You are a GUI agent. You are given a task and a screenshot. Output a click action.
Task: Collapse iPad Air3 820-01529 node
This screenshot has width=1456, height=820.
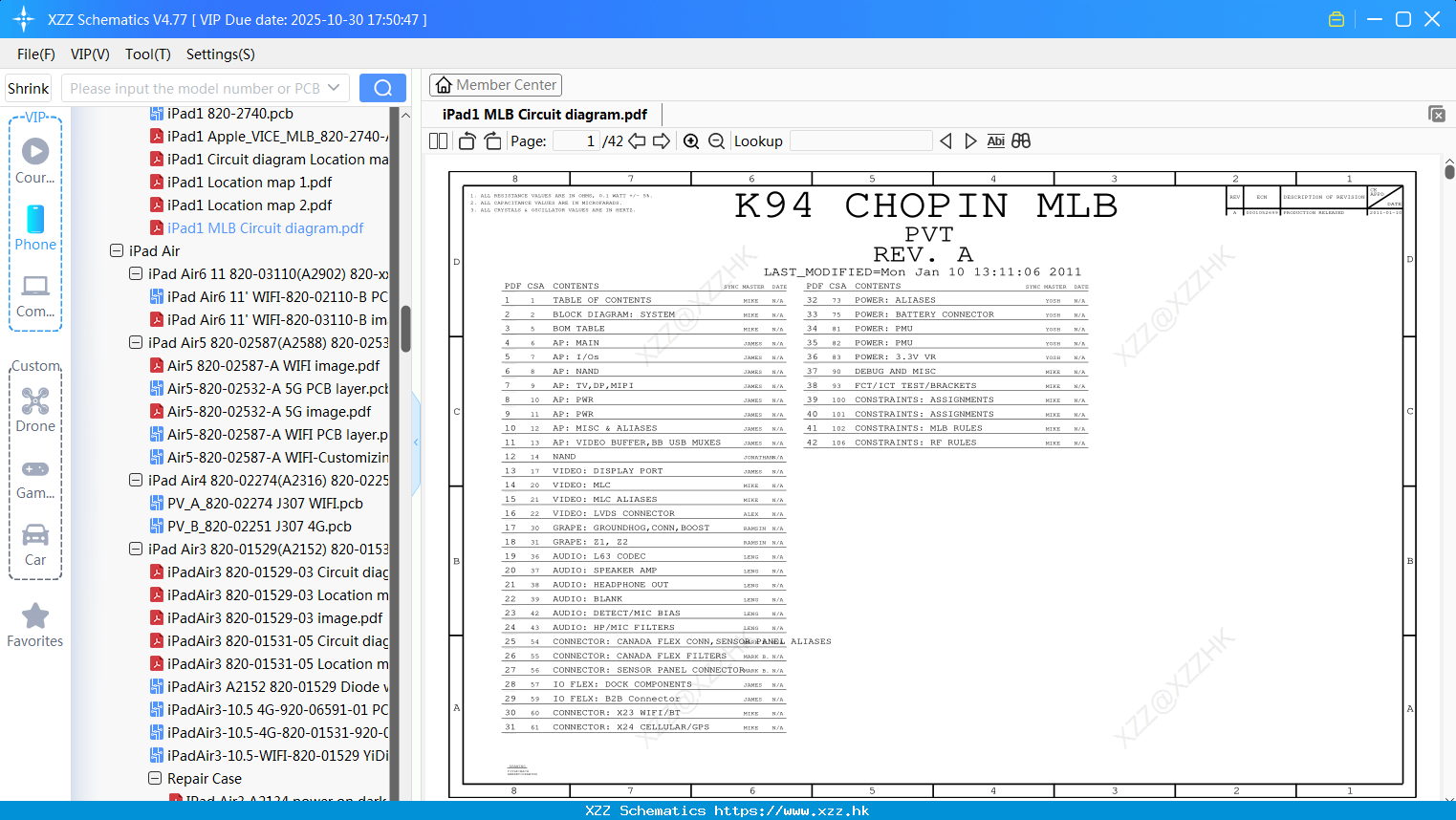tap(136, 549)
